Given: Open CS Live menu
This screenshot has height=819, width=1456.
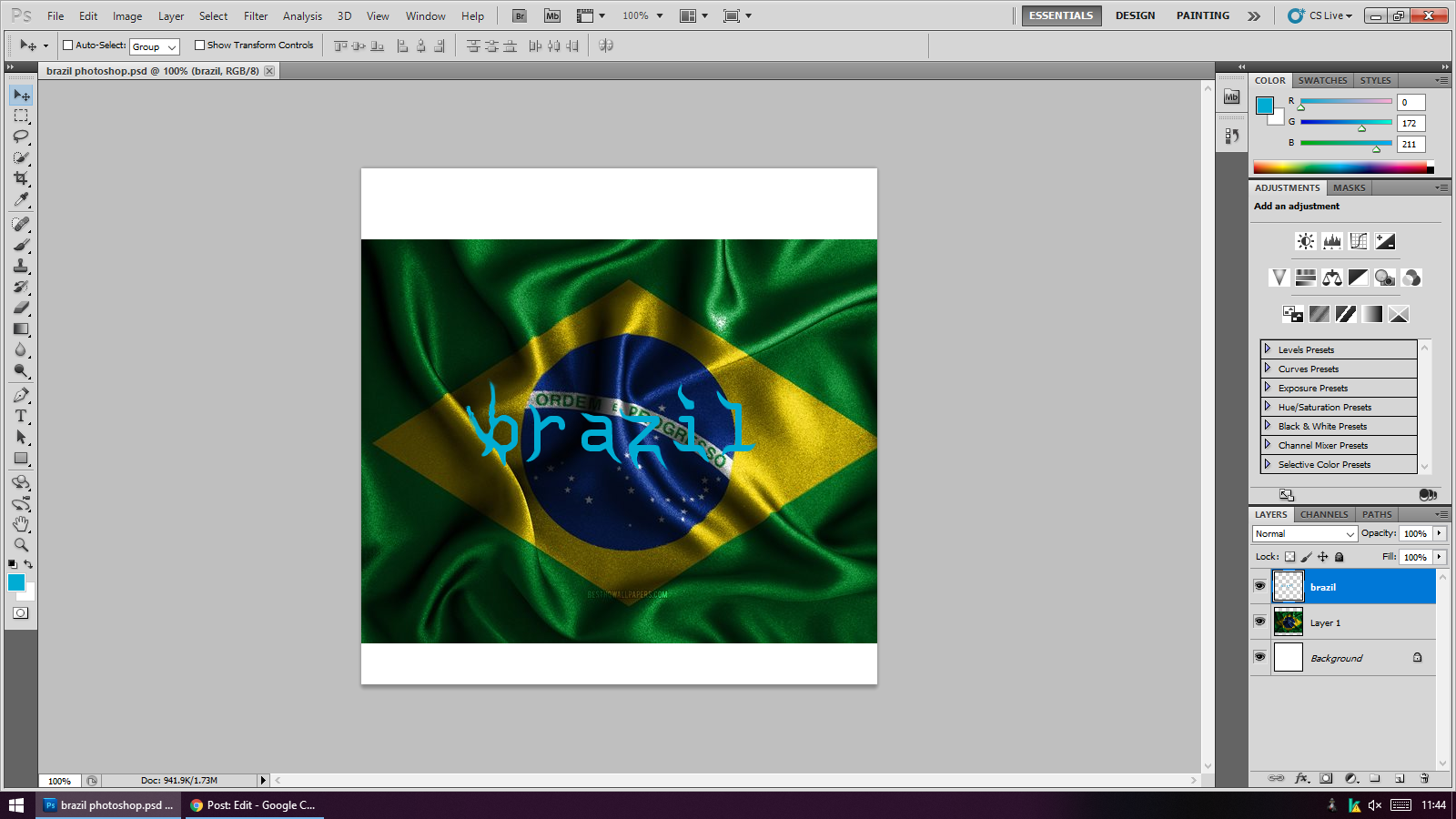Looking at the screenshot, I should 1320,15.
